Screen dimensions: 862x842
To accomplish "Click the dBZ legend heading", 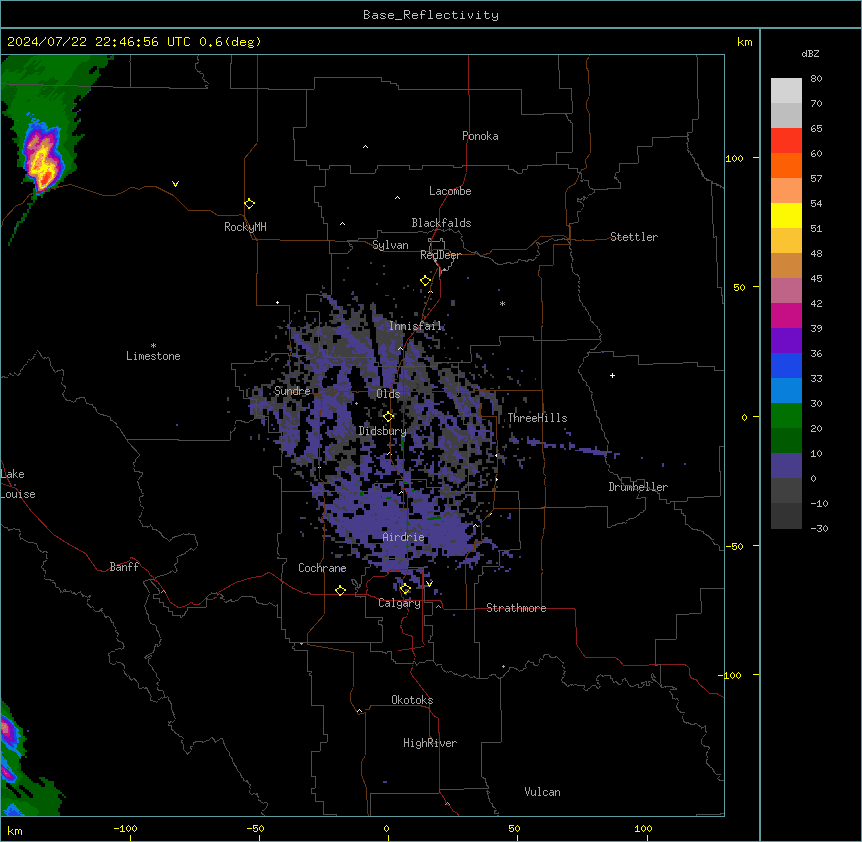I will click(x=810, y=53).
